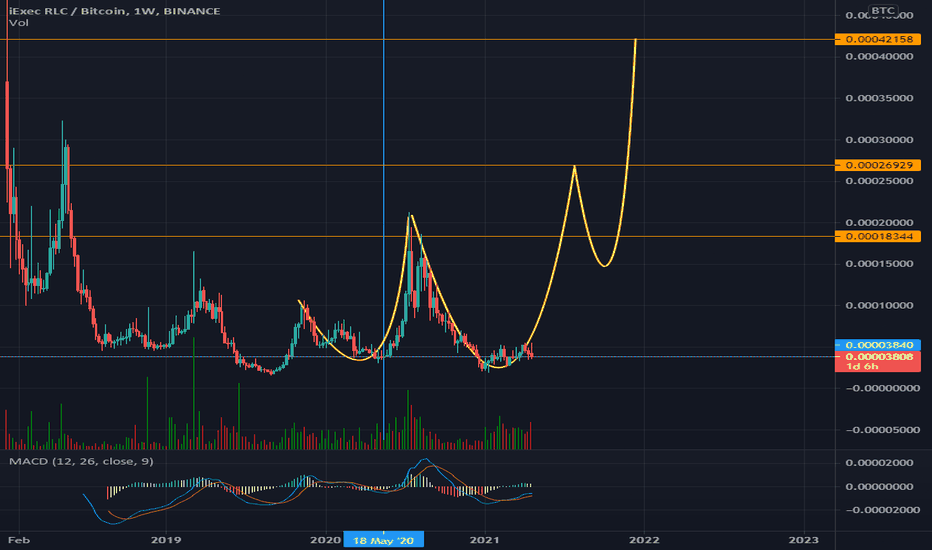Screen dimensions: 932x550
Task: Click the 0.00015000 price scale value
Action: (879, 263)
